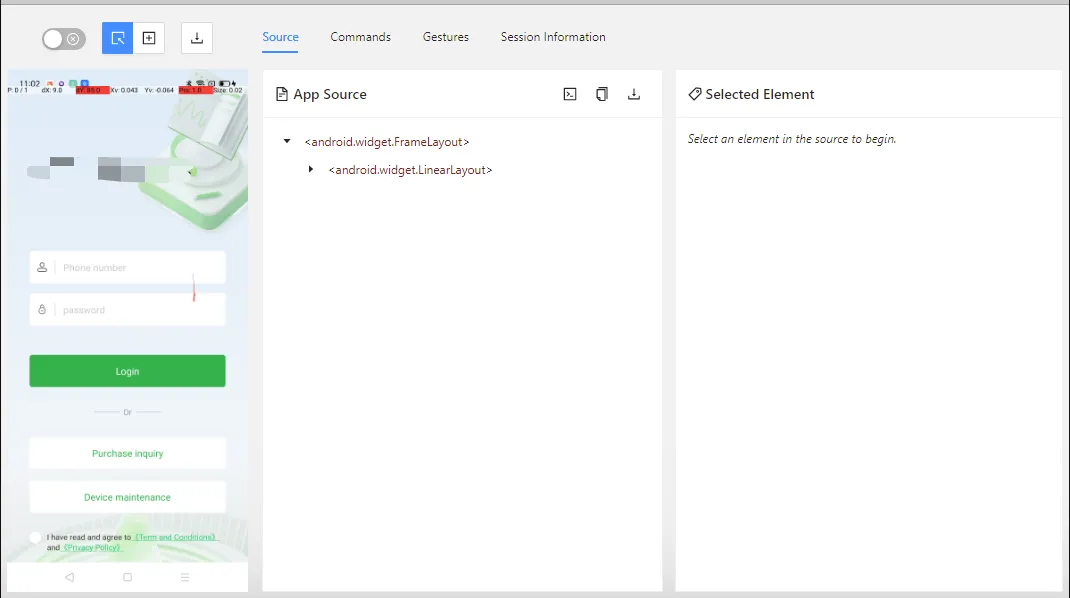The image size is (1070, 598).
Task: View the Session Information tab
Action: coord(553,37)
